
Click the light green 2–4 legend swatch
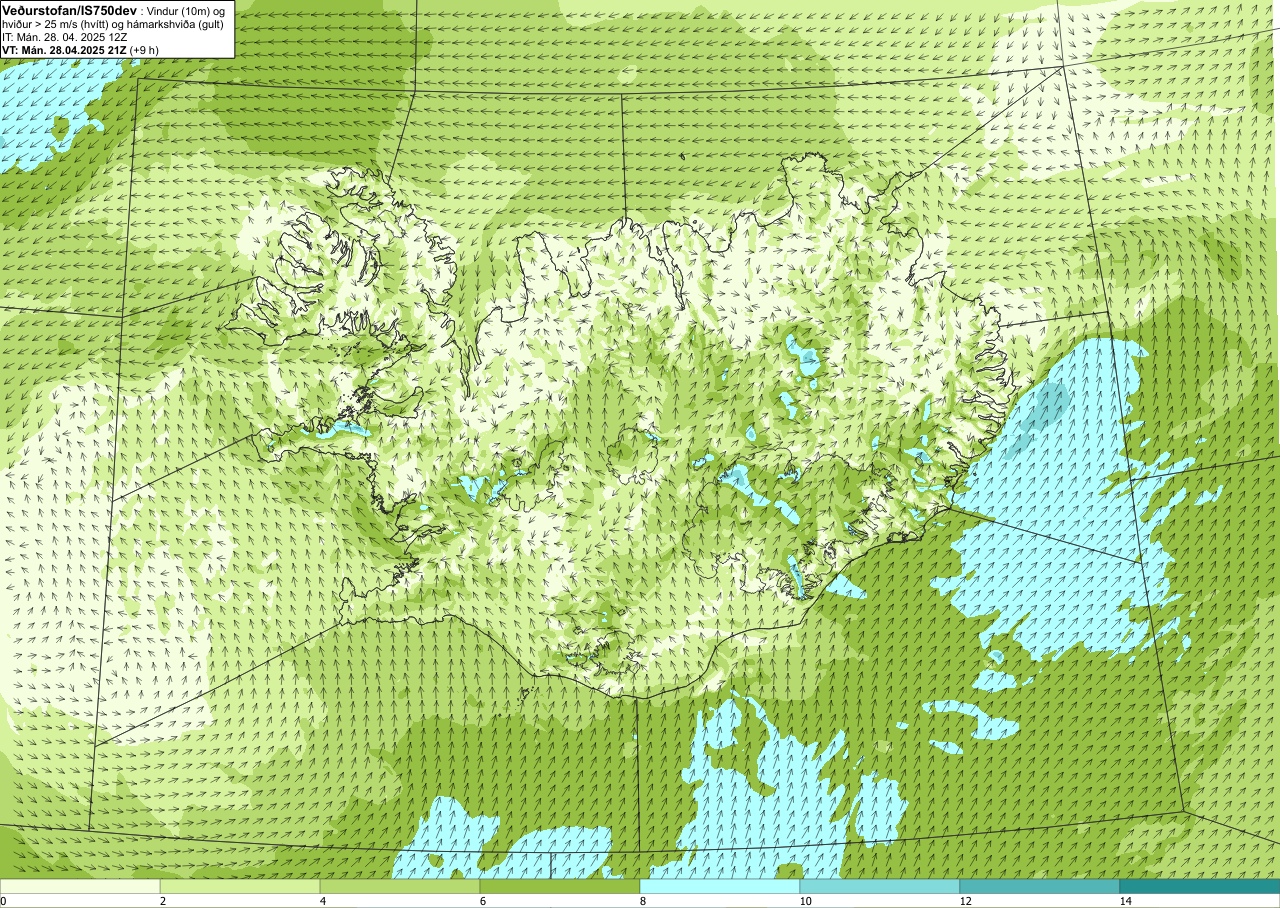coord(240,886)
